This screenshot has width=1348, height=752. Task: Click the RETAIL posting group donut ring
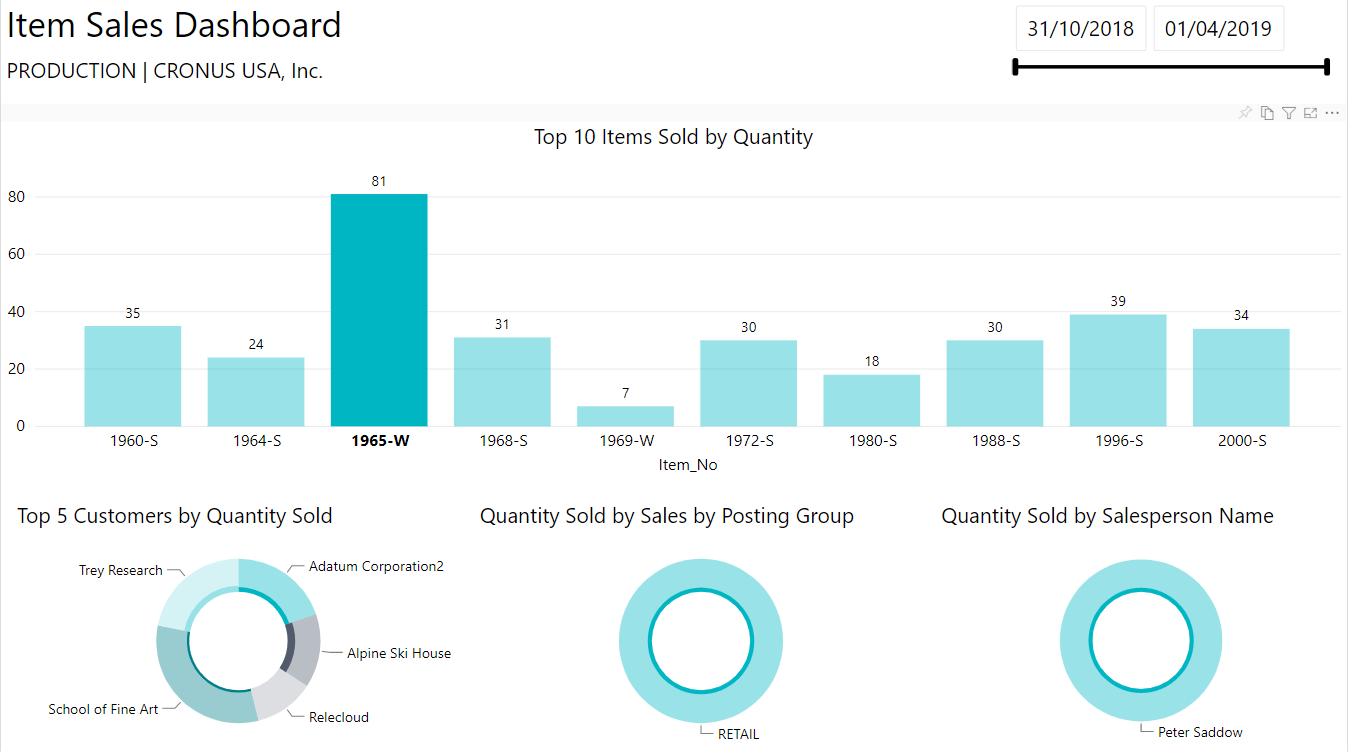tap(634, 641)
